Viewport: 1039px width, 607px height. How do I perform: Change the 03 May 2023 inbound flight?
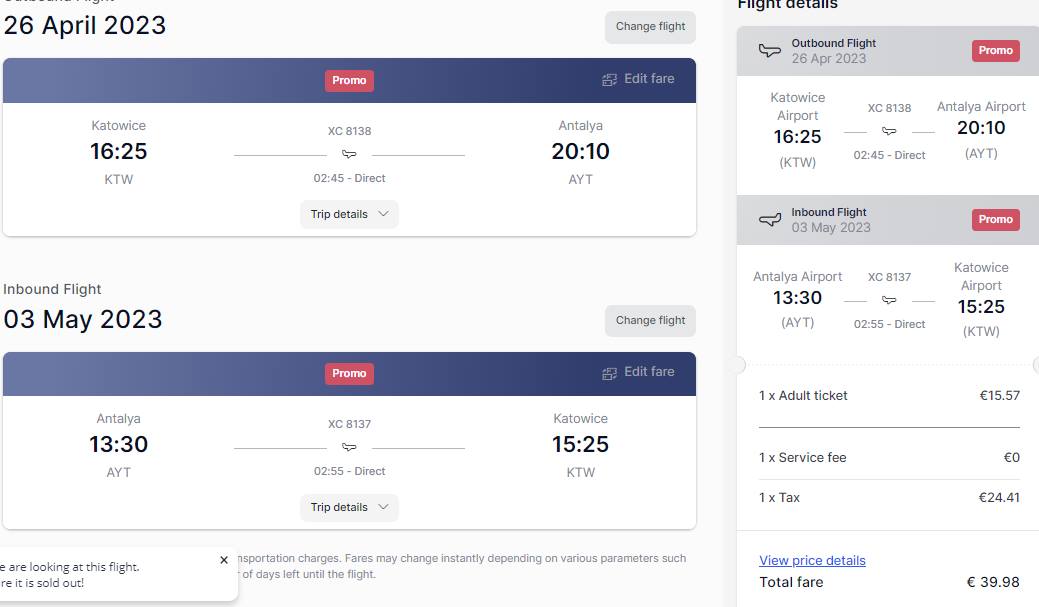pos(650,321)
